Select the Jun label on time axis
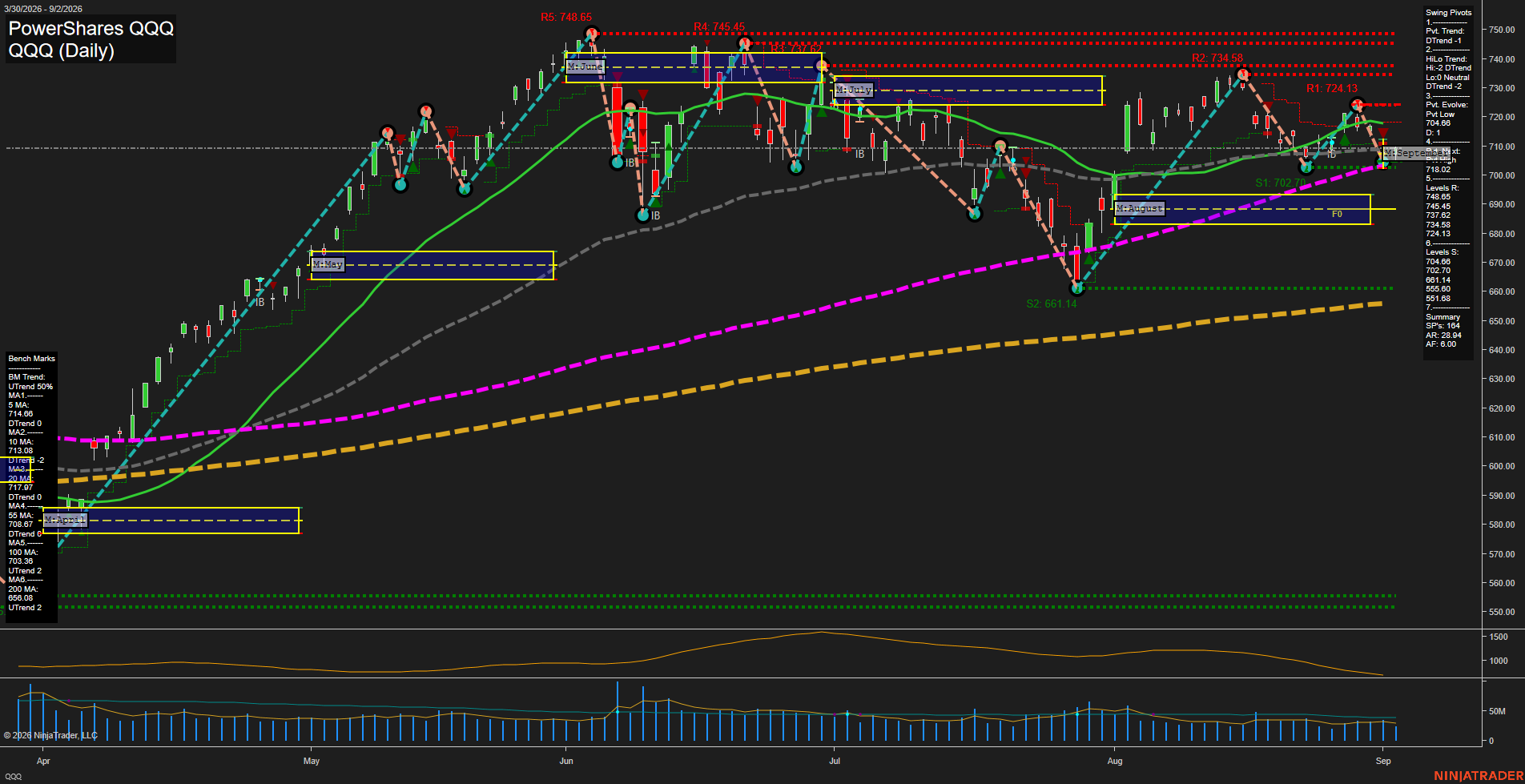This screenshot has height=784, width=1525. 566,762
